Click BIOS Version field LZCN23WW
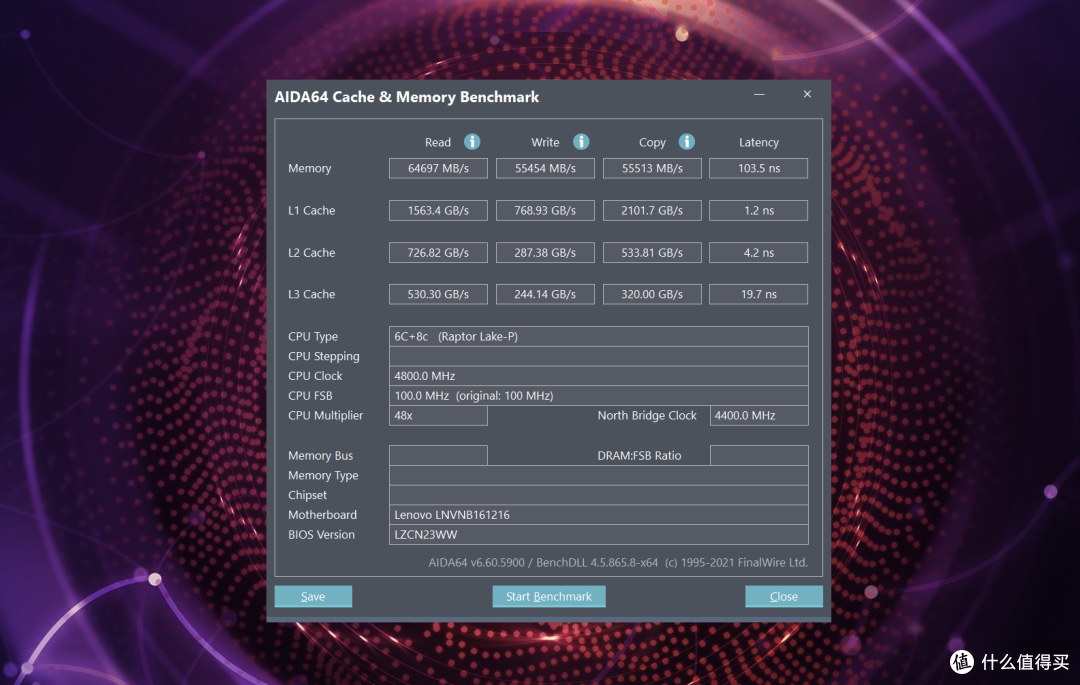This screenshot has width=1080, height=685. click(599, 535)
